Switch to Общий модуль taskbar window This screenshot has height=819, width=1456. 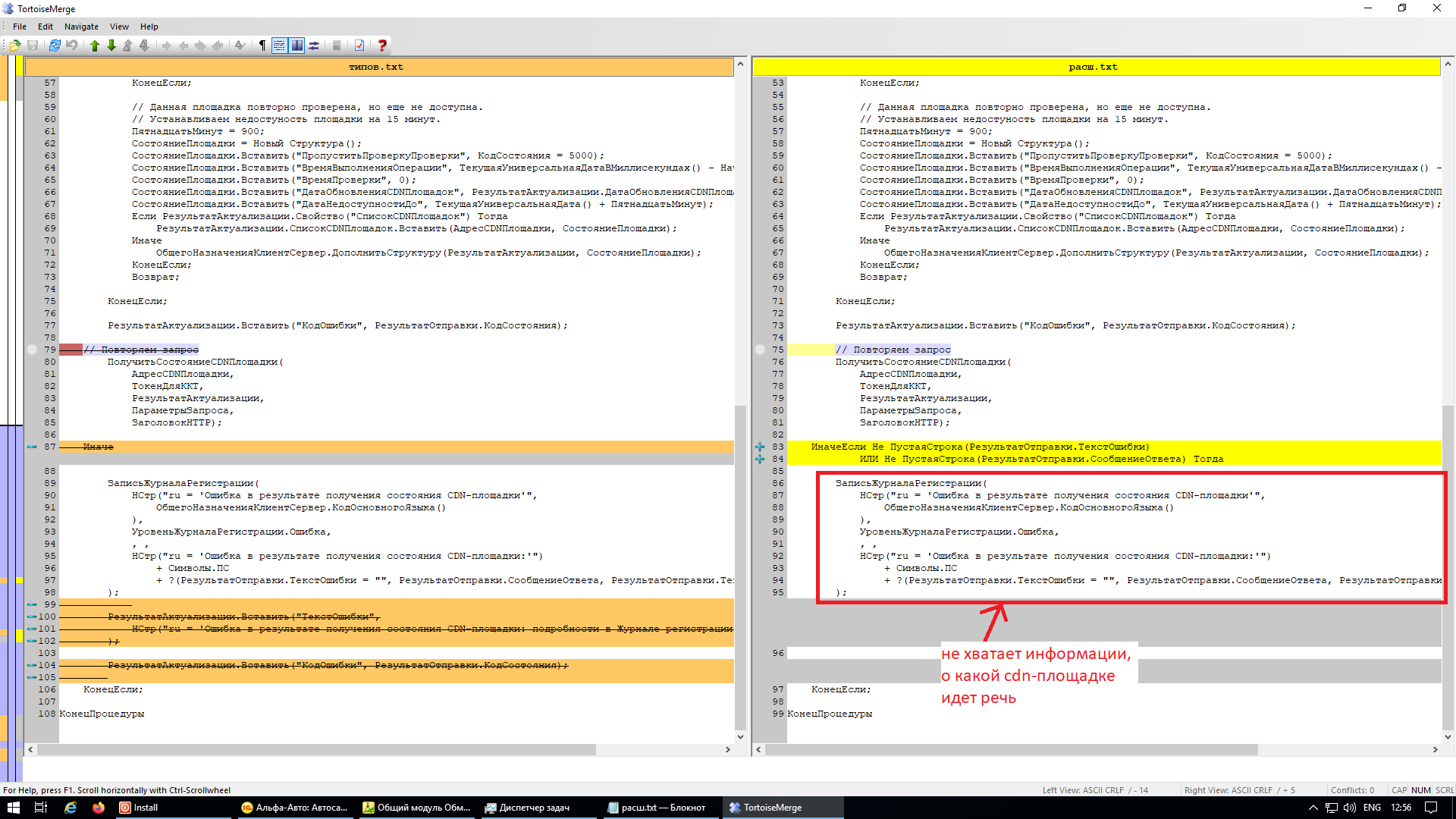pos(416,808)
